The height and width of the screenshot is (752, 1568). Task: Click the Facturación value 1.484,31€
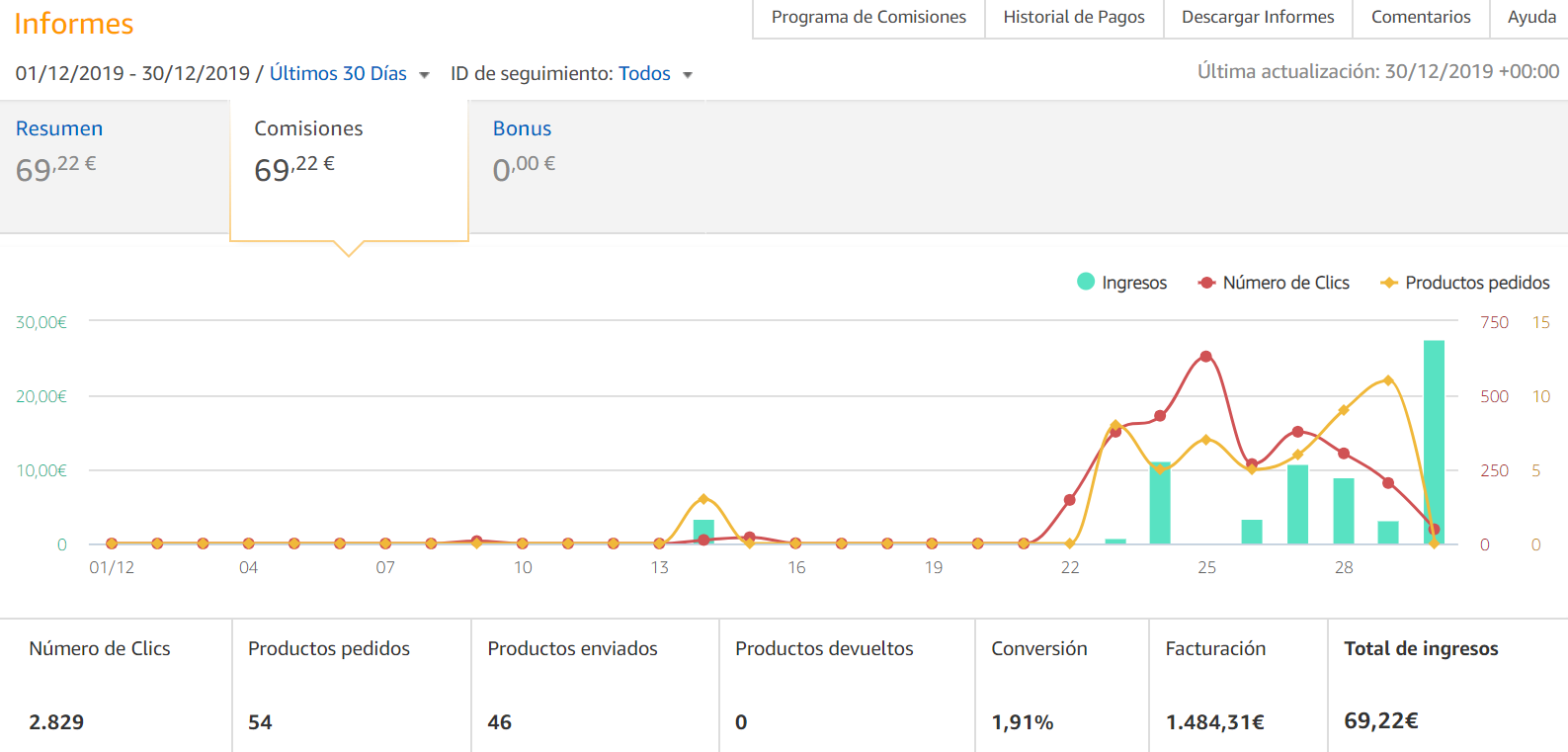(1215, 722)
